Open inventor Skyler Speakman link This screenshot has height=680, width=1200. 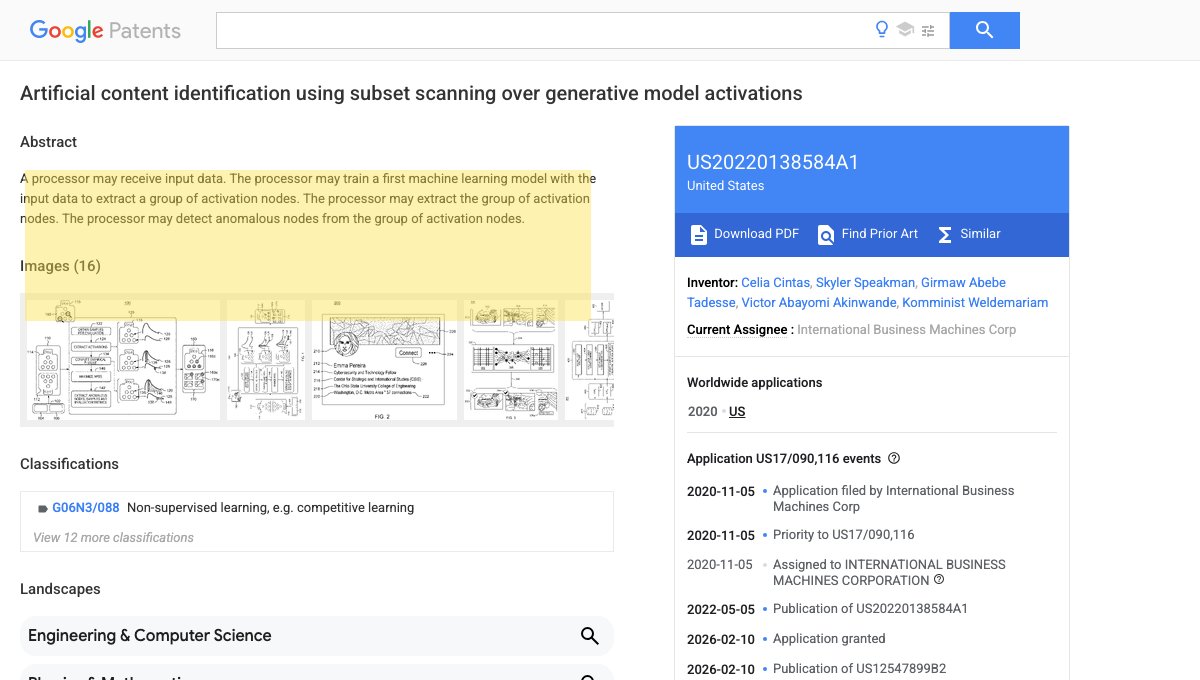pos(866,283)
